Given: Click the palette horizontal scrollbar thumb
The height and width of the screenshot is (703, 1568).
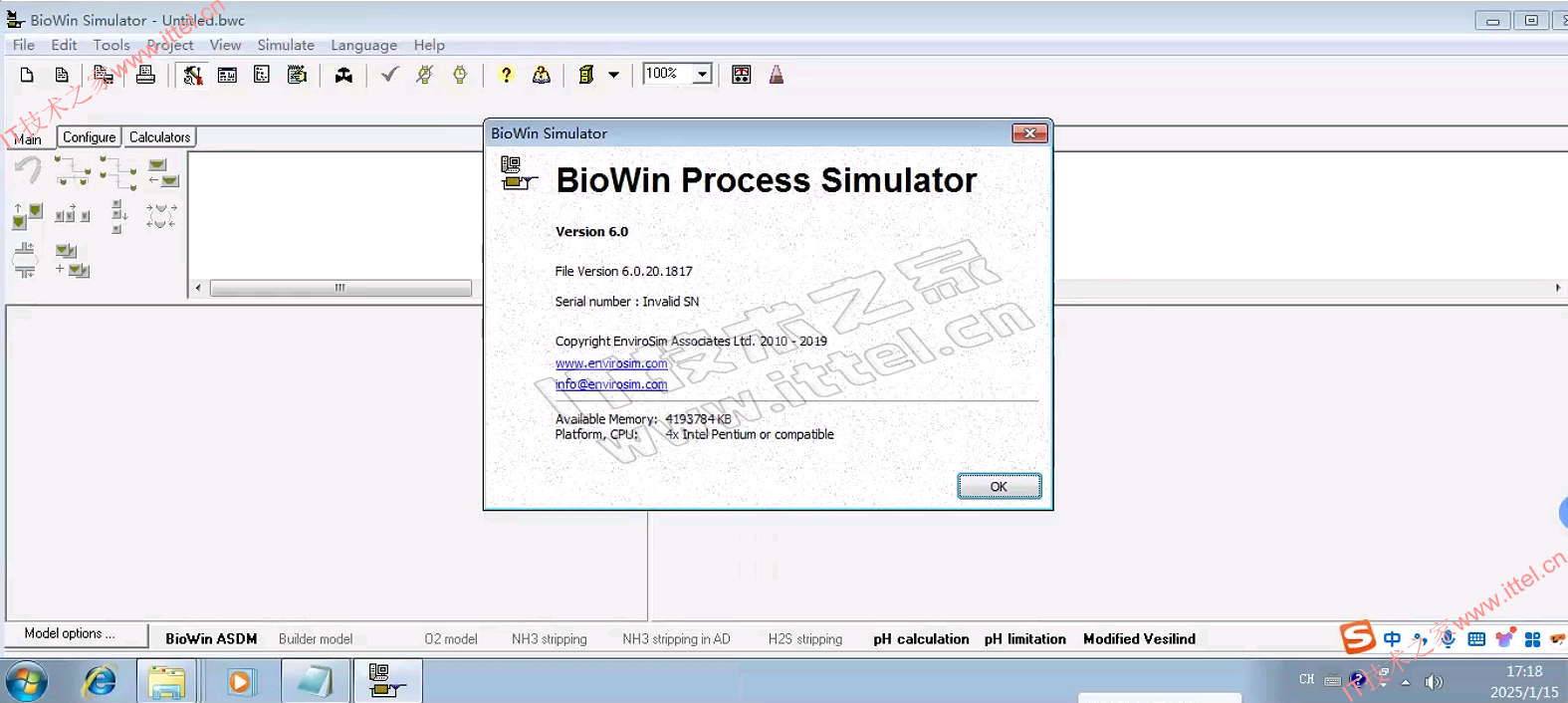Looking at the screenshot, I should pos(340,288).
